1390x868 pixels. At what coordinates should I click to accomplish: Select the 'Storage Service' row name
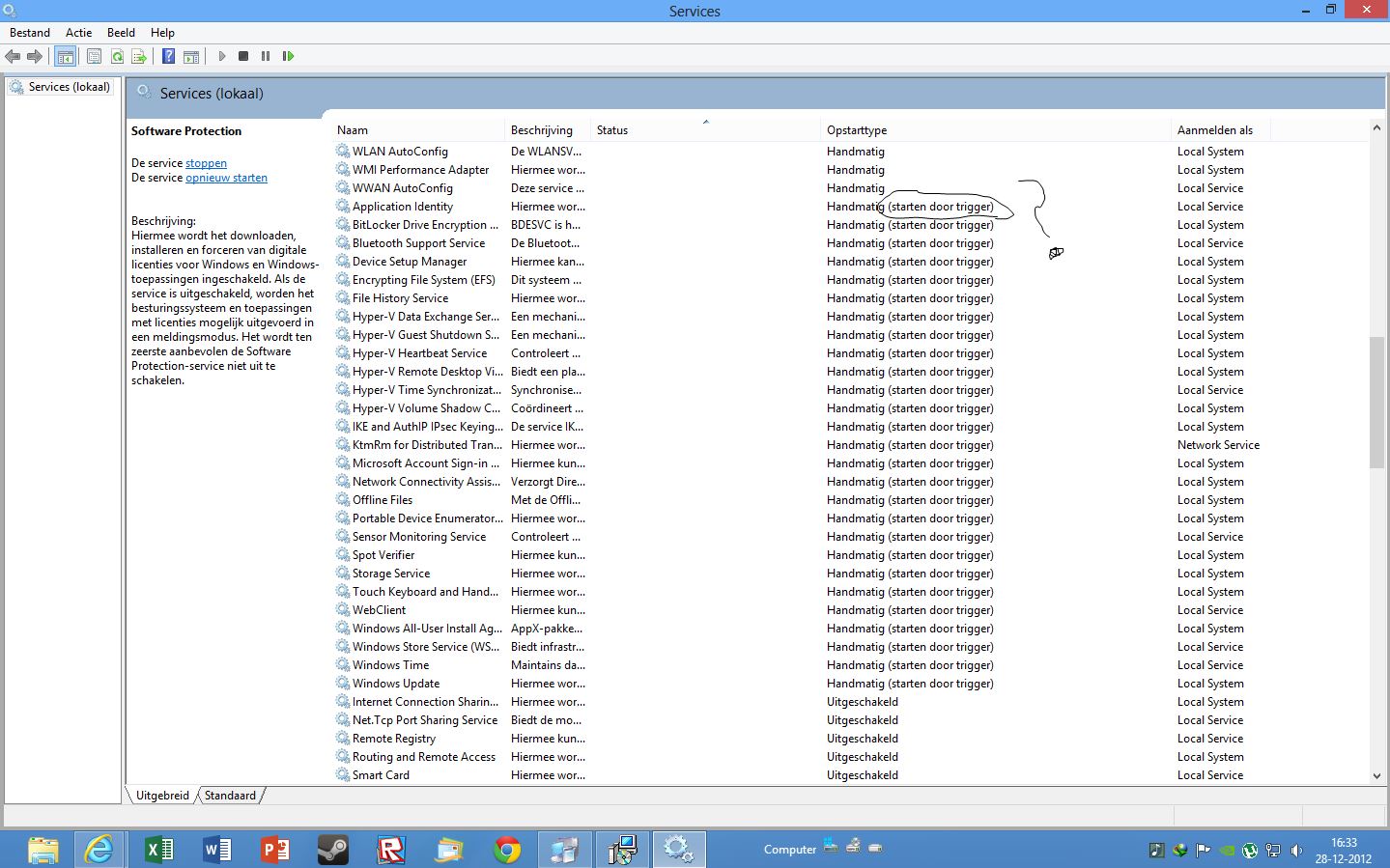(391, 574)
